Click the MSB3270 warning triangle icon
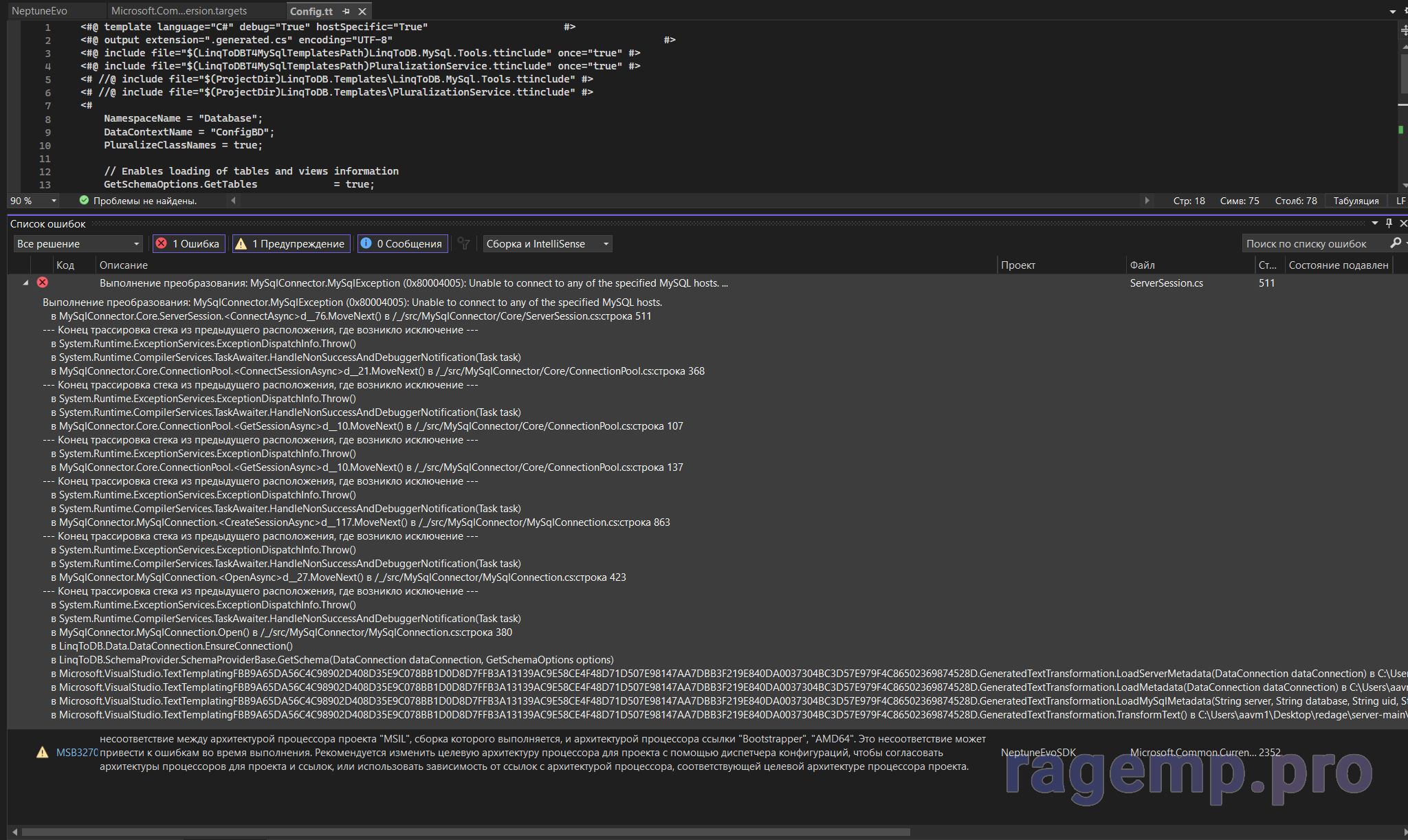This screenshot has width=1408, height=840. coord(43,753)
